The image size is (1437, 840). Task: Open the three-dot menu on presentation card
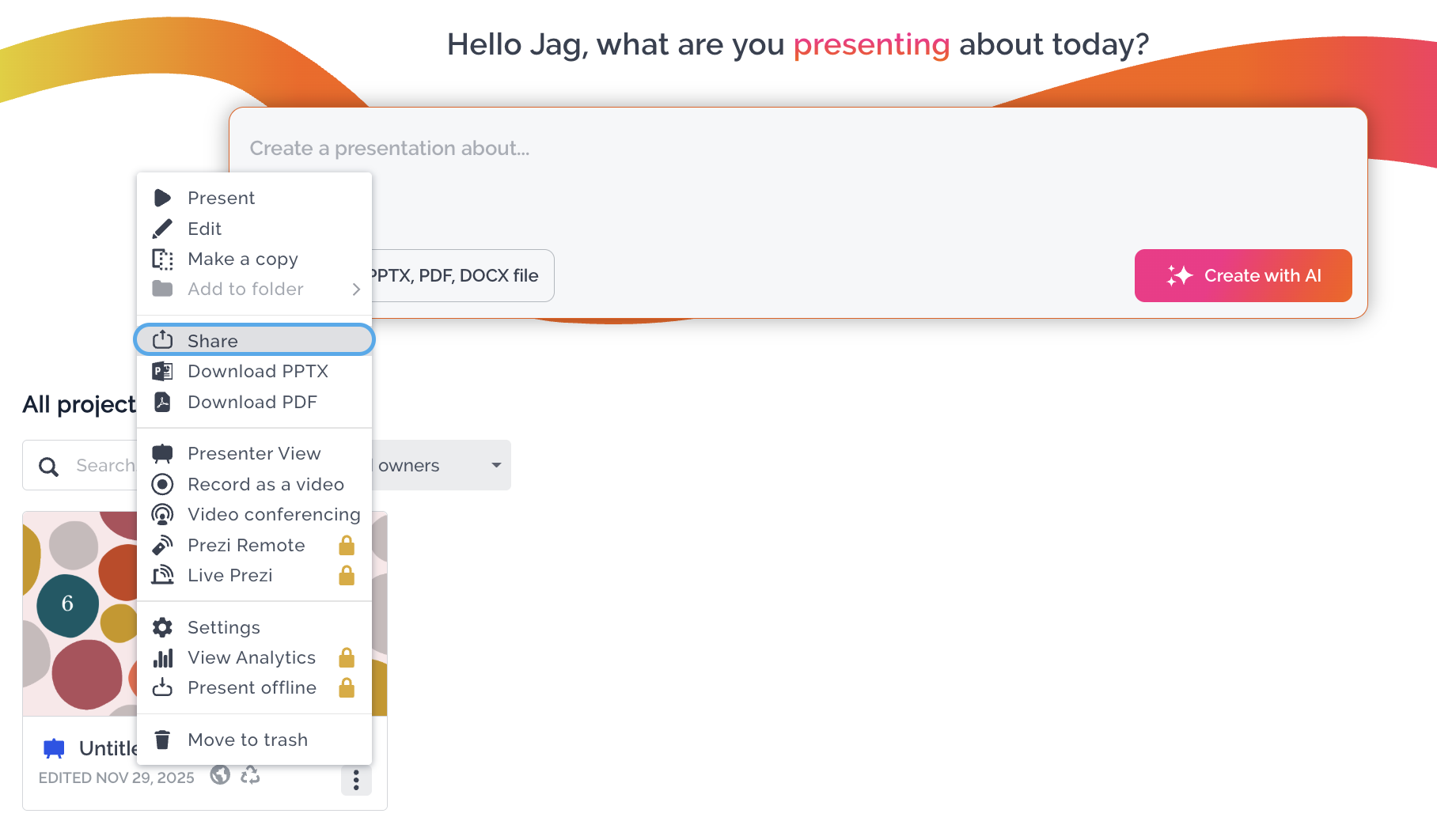coord(356,780)
